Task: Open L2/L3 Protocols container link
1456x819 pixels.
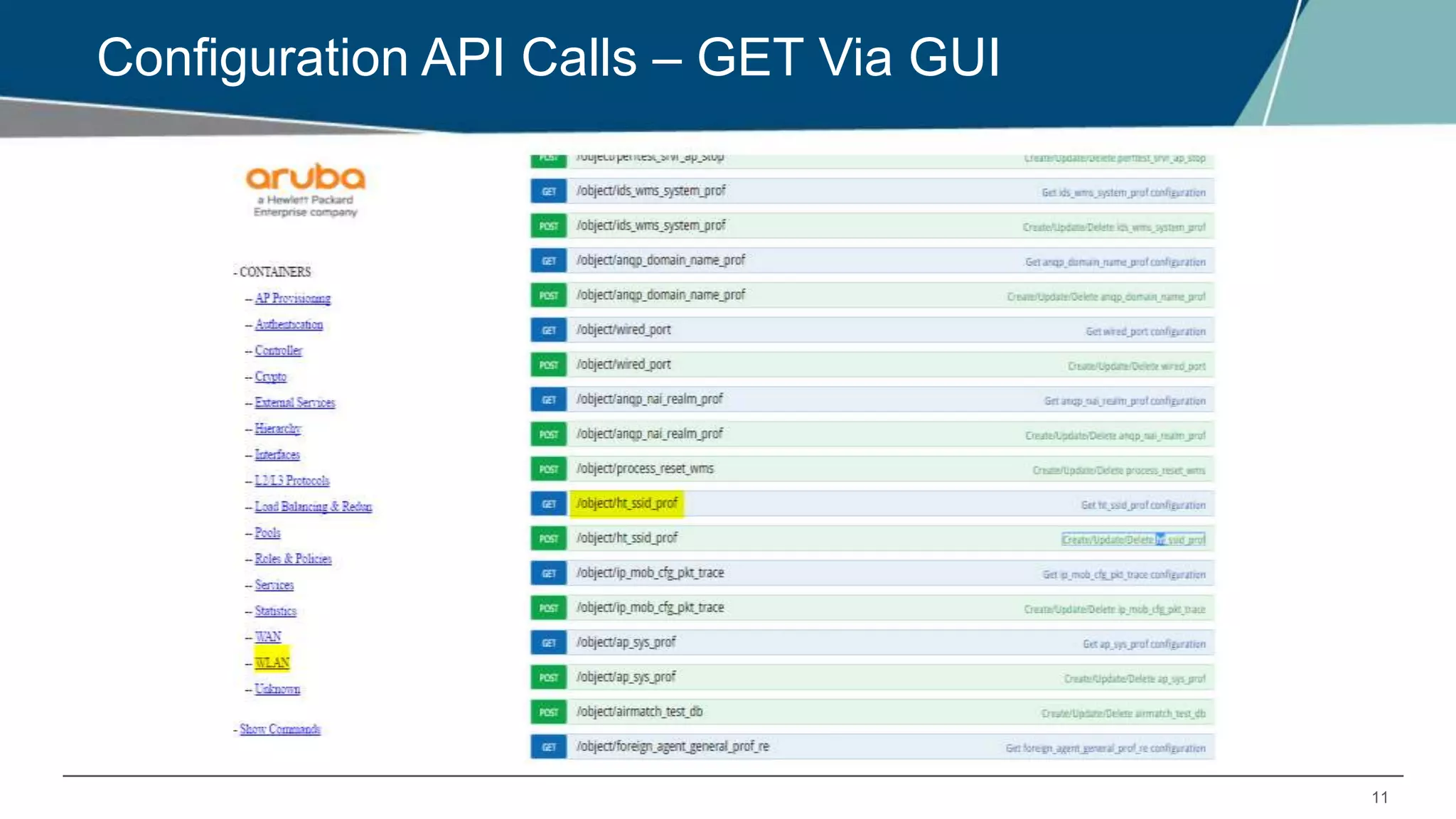Action: 292,481
